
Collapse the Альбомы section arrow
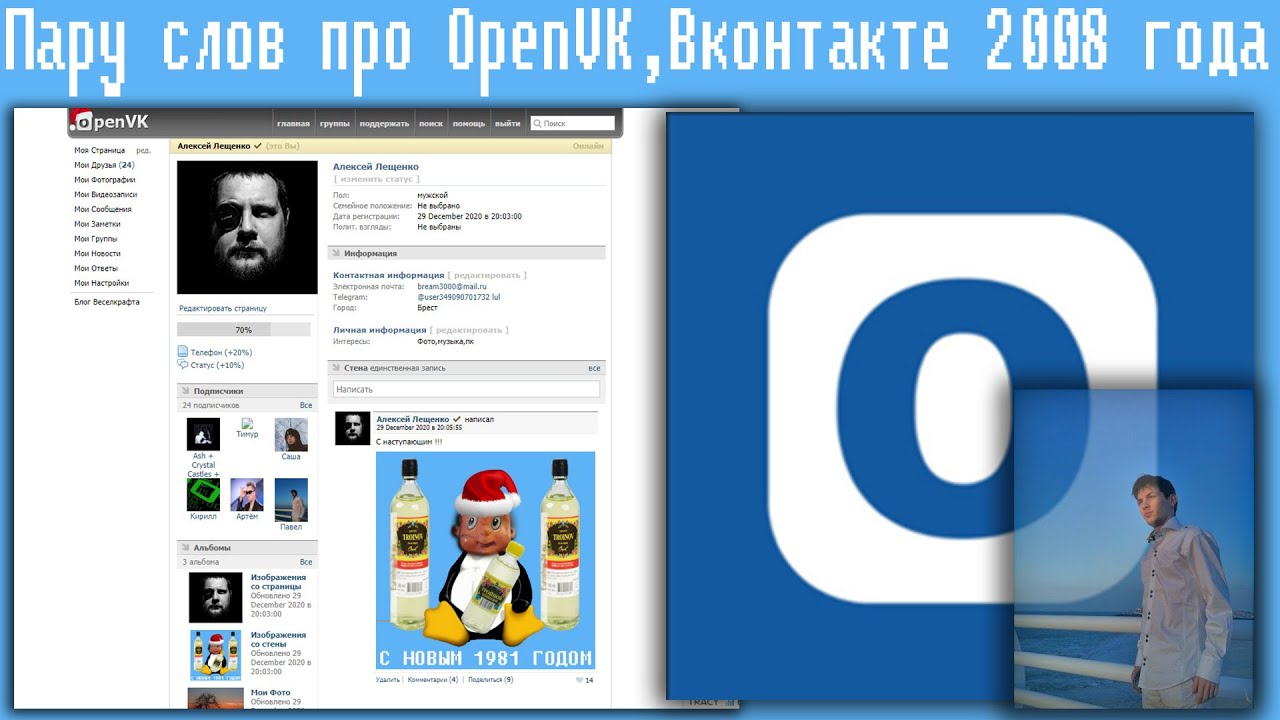coord(186,548)
